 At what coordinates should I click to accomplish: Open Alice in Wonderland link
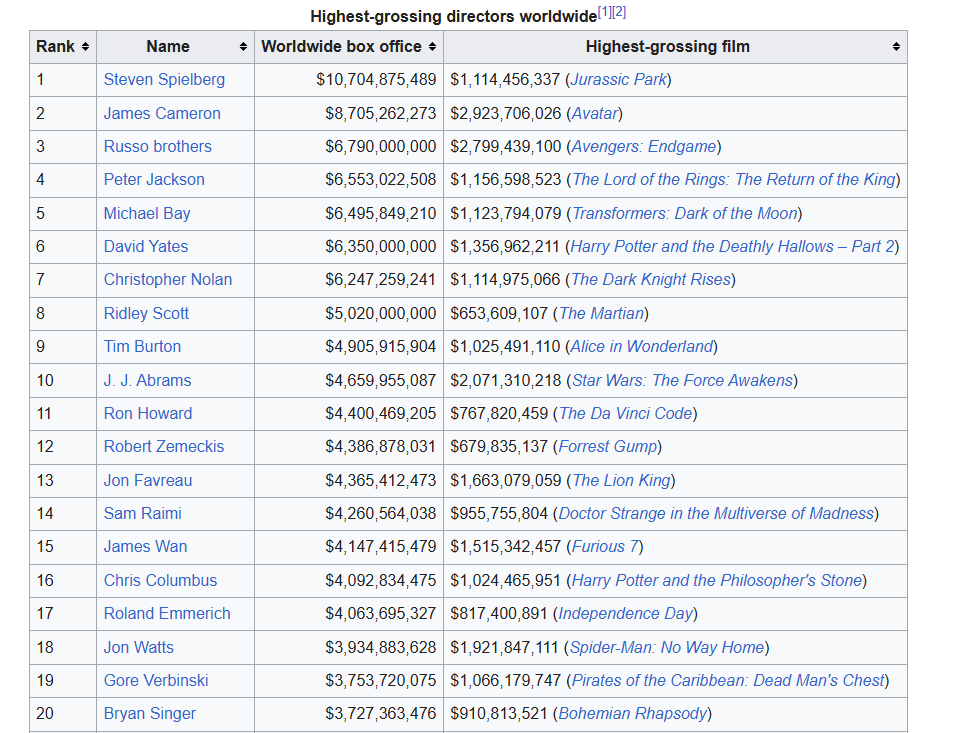click(642, 347)
